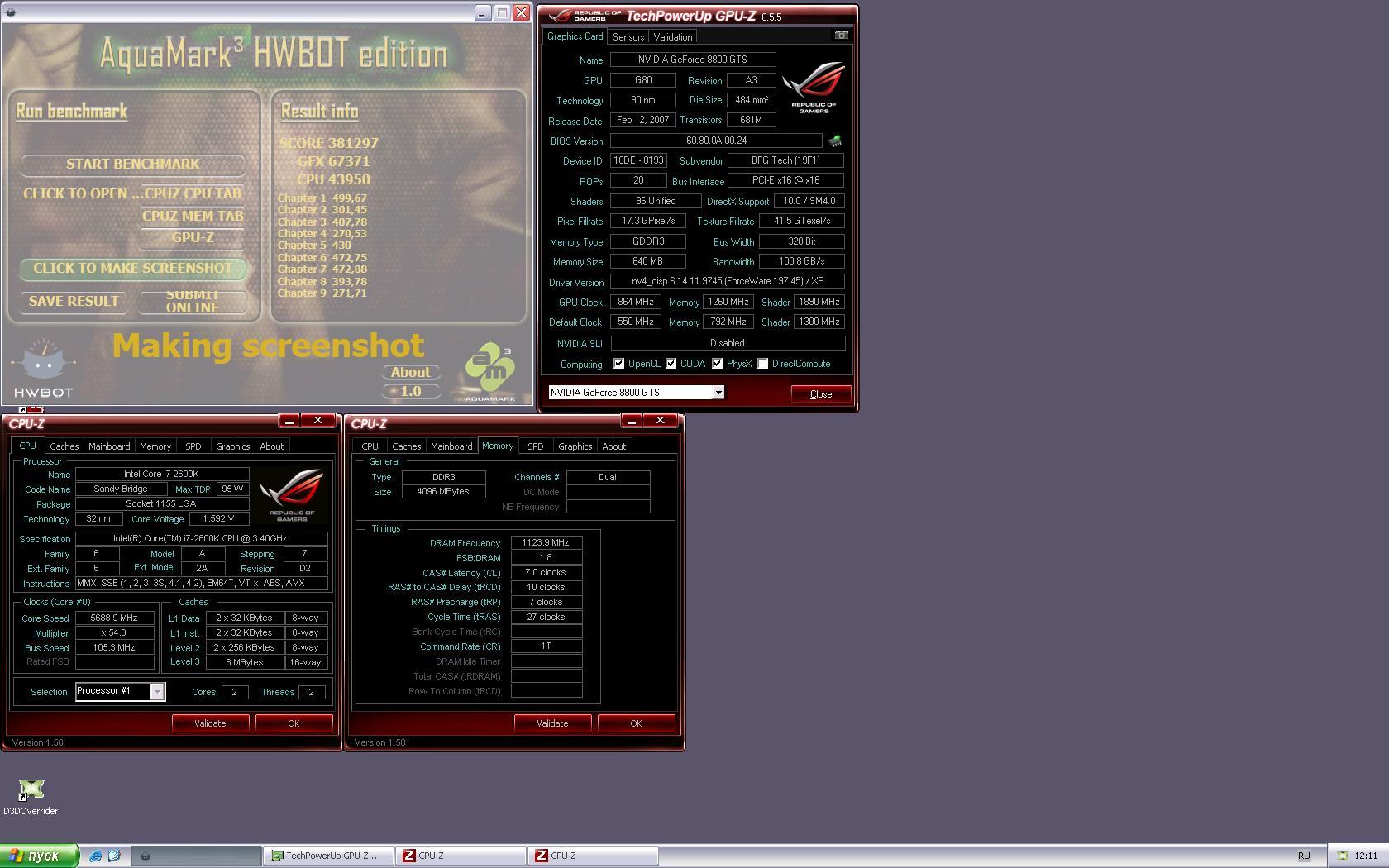
Task: Click the Internet Explorer quick launch icon
Action: [x=96, y=856]
